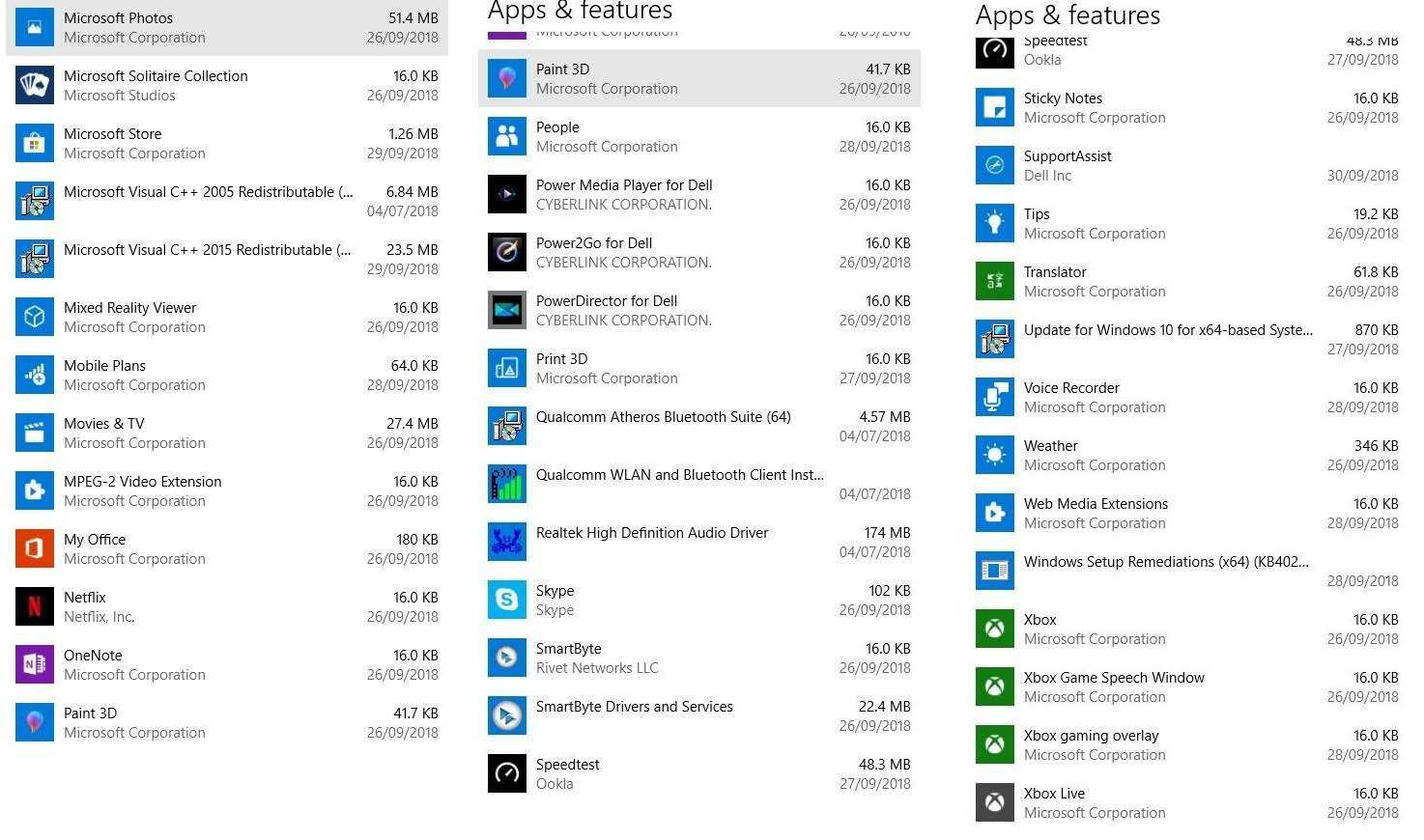
Task: Click the 'Microsoft Photos' app name
Action: [118, 17]
